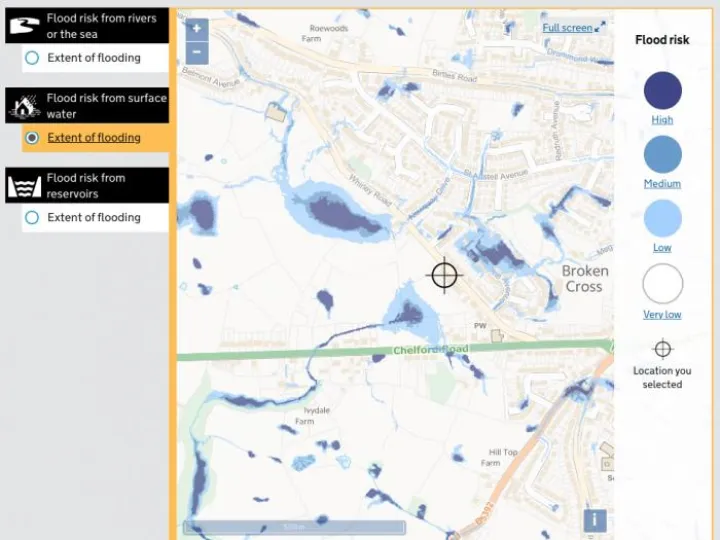Click the Flood risk from surface water heading
The width and height of the screenshot is (720, 540).
point(106,106)
